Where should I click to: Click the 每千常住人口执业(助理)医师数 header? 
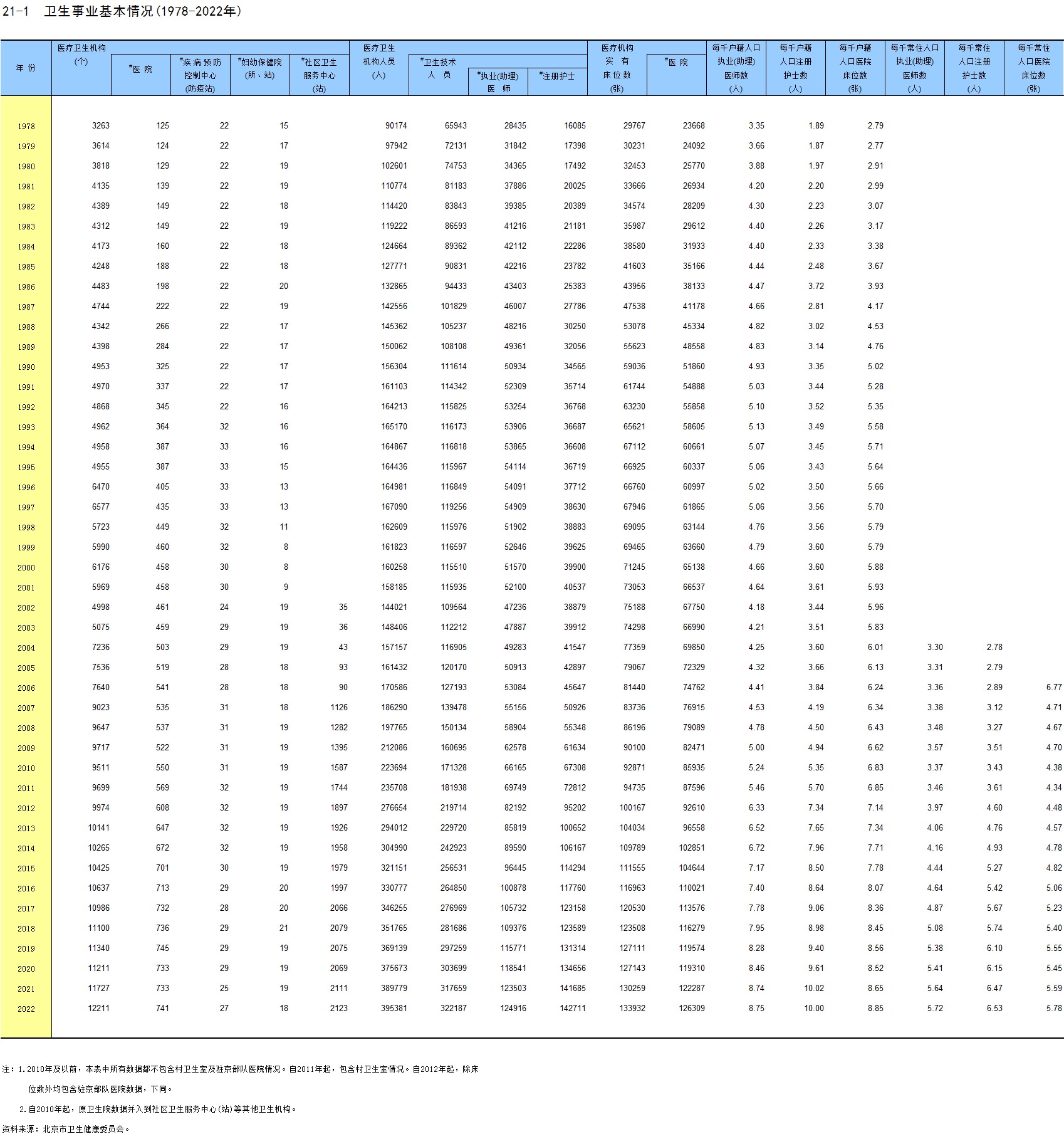click(915, 68)
